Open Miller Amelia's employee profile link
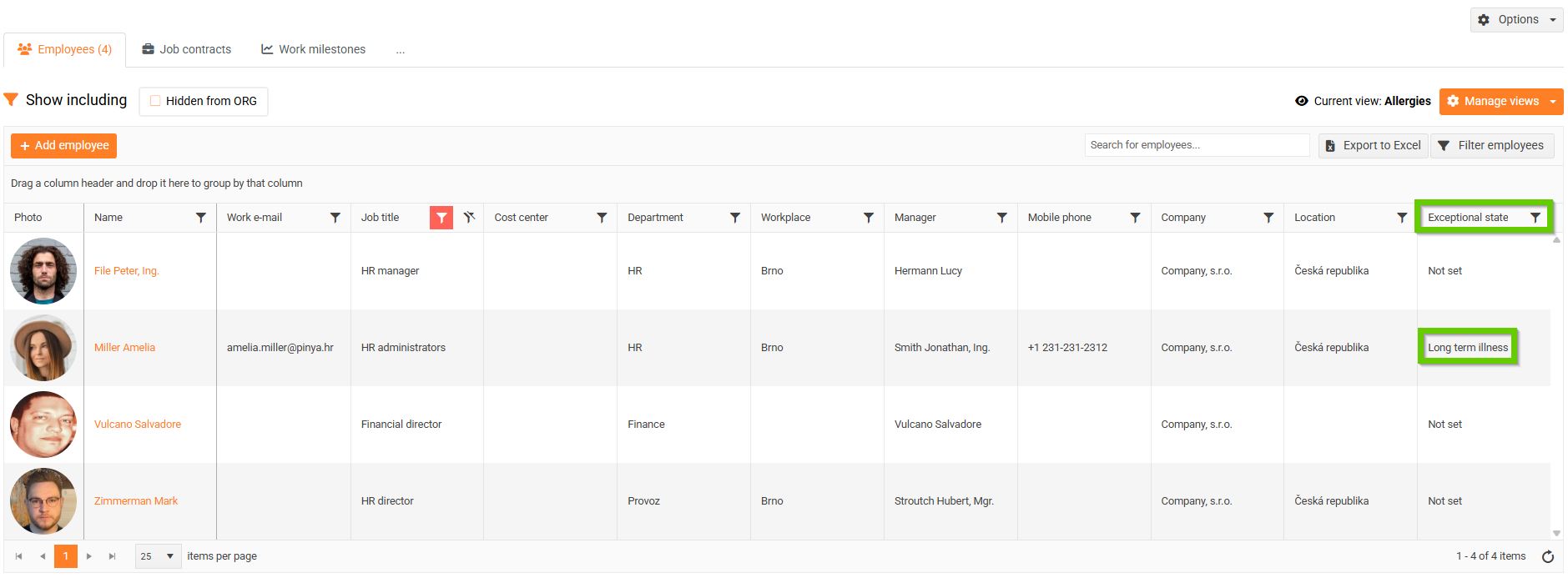Screen dimensions: 1568x578 pos(124,348)
